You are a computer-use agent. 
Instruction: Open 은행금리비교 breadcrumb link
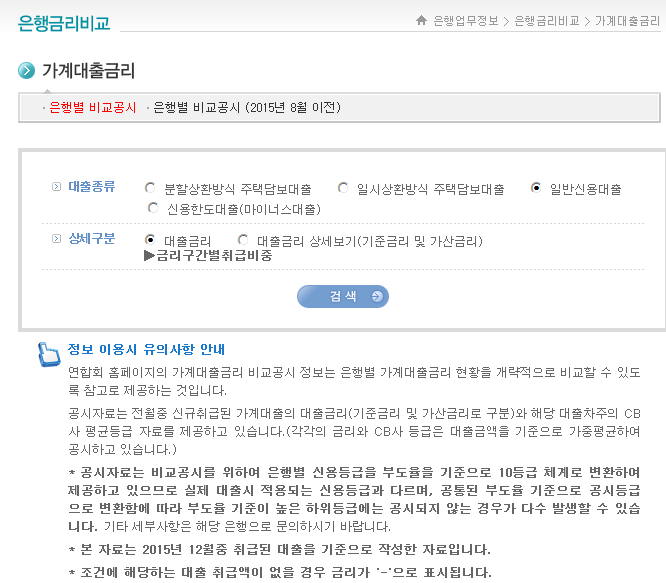547,21
